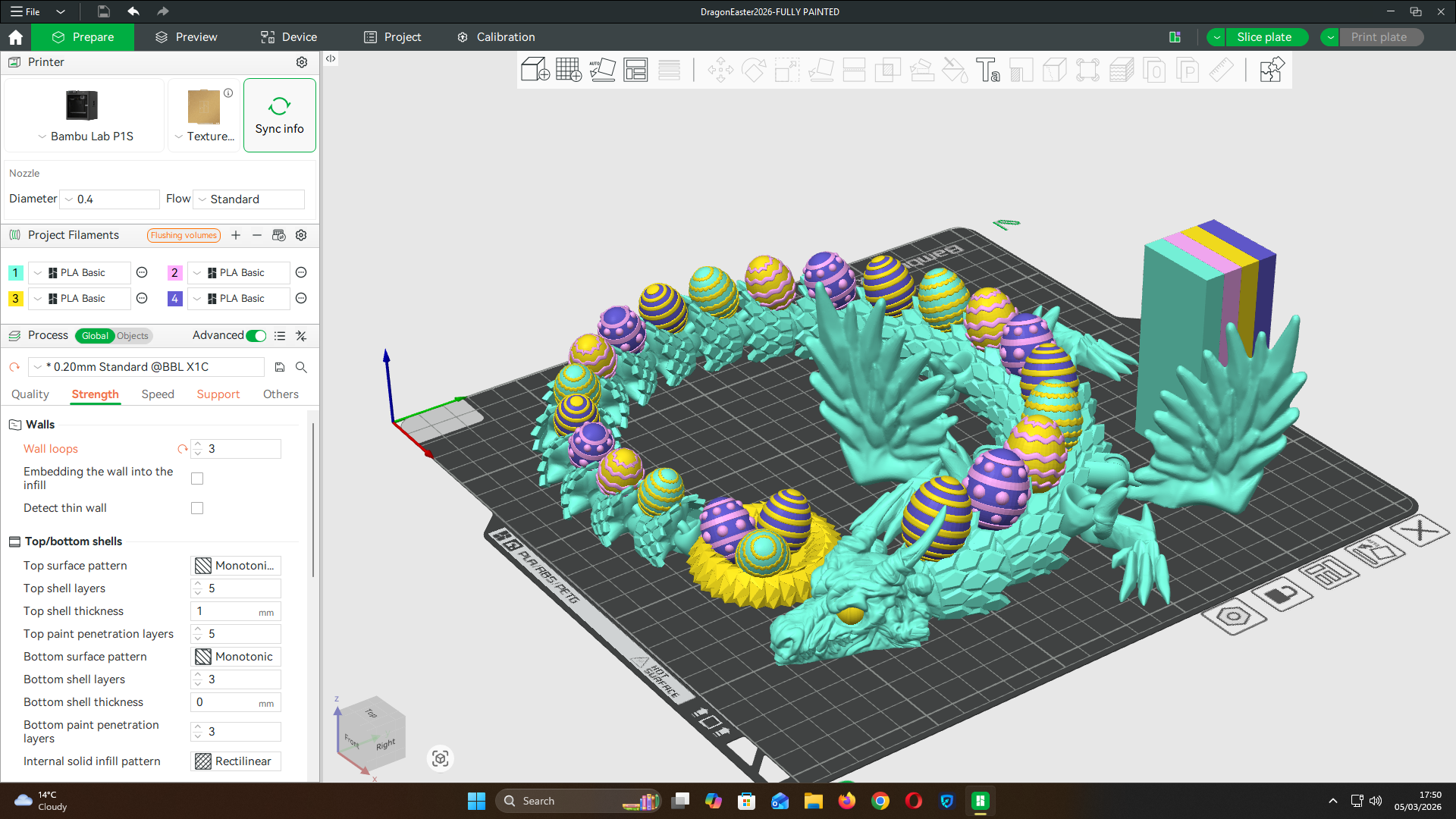The image size is (1456, 819).
Task: Open the Bambu Lab P1S printer dropdown
Action: (85, 136)
